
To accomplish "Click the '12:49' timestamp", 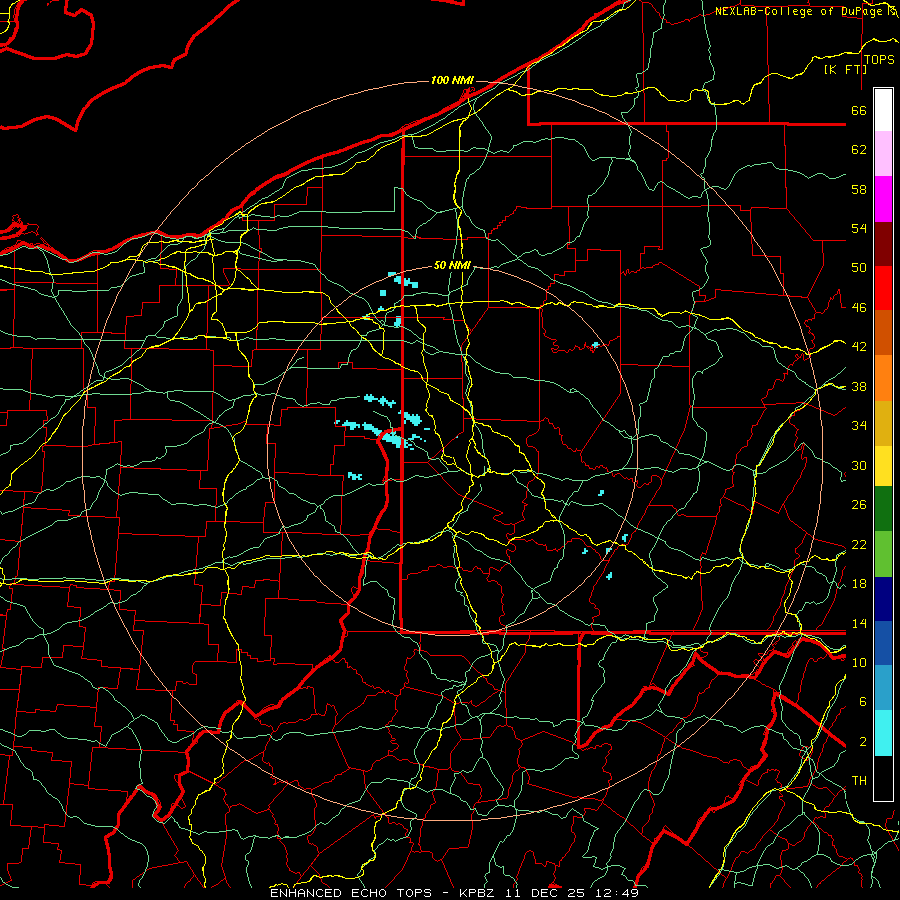I will 616,893.
